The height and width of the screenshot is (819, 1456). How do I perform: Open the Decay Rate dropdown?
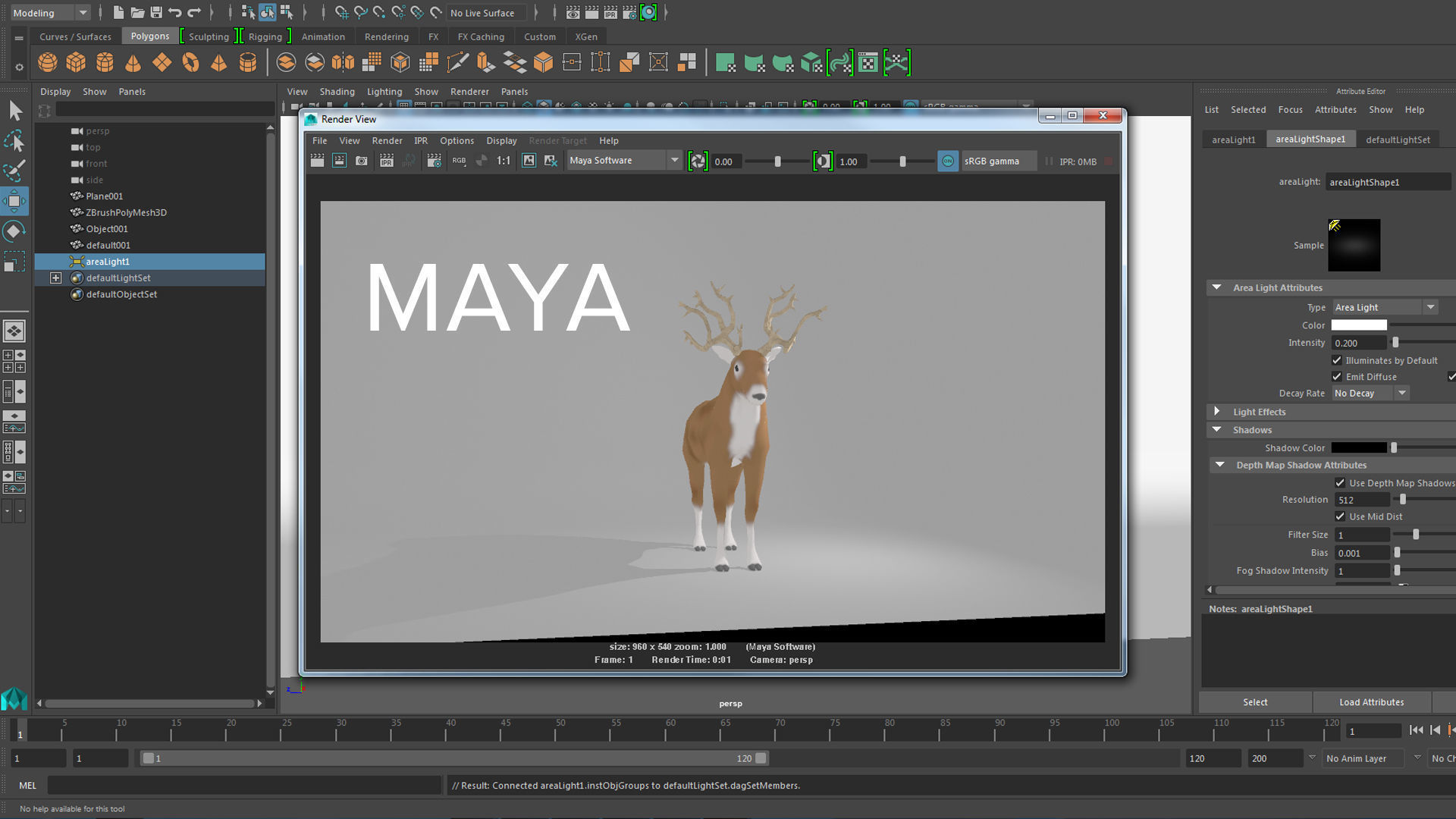click(x=1370, y=393)
